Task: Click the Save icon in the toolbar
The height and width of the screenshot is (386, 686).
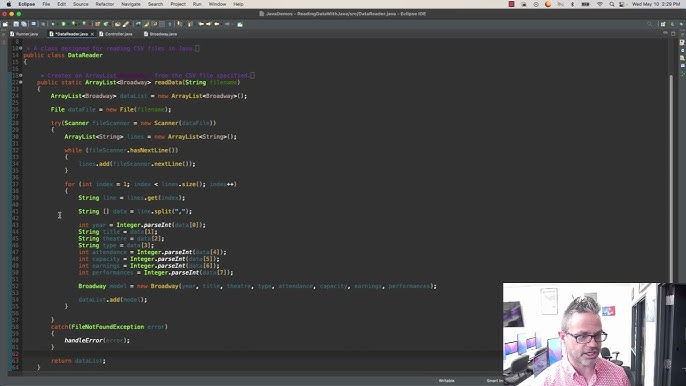Action: pyautogui.click(x=16, y=24)
